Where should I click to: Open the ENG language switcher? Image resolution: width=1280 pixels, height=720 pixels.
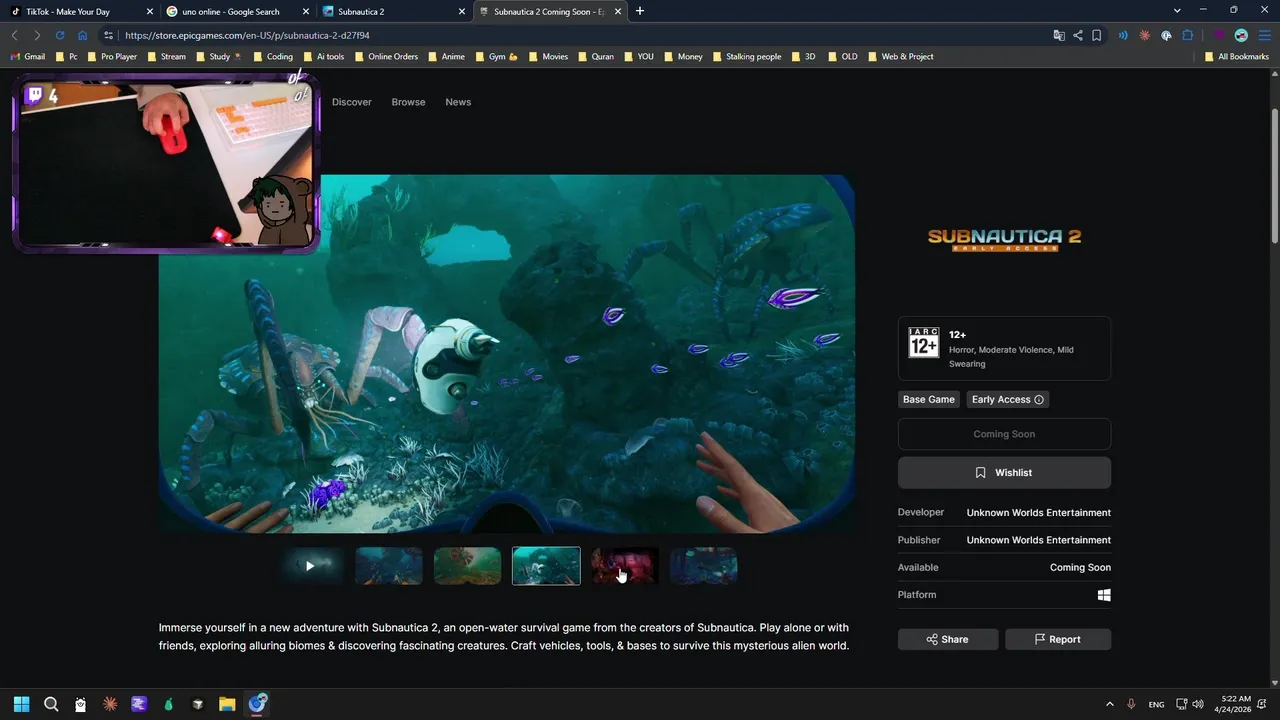1156,705
